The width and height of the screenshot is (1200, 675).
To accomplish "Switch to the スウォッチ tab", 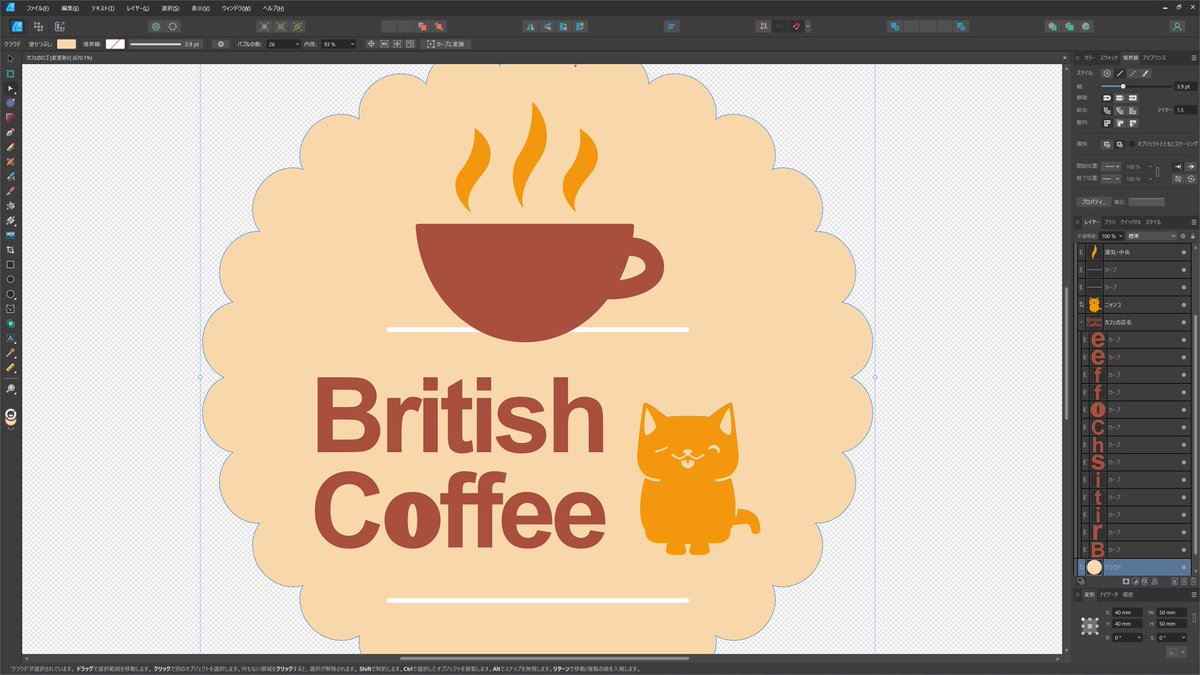I will pyautogui.click(x=1108, y=58).
